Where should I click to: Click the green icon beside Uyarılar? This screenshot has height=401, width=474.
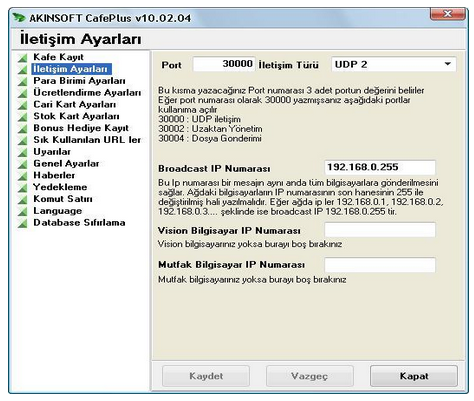[x=23, y=152]
